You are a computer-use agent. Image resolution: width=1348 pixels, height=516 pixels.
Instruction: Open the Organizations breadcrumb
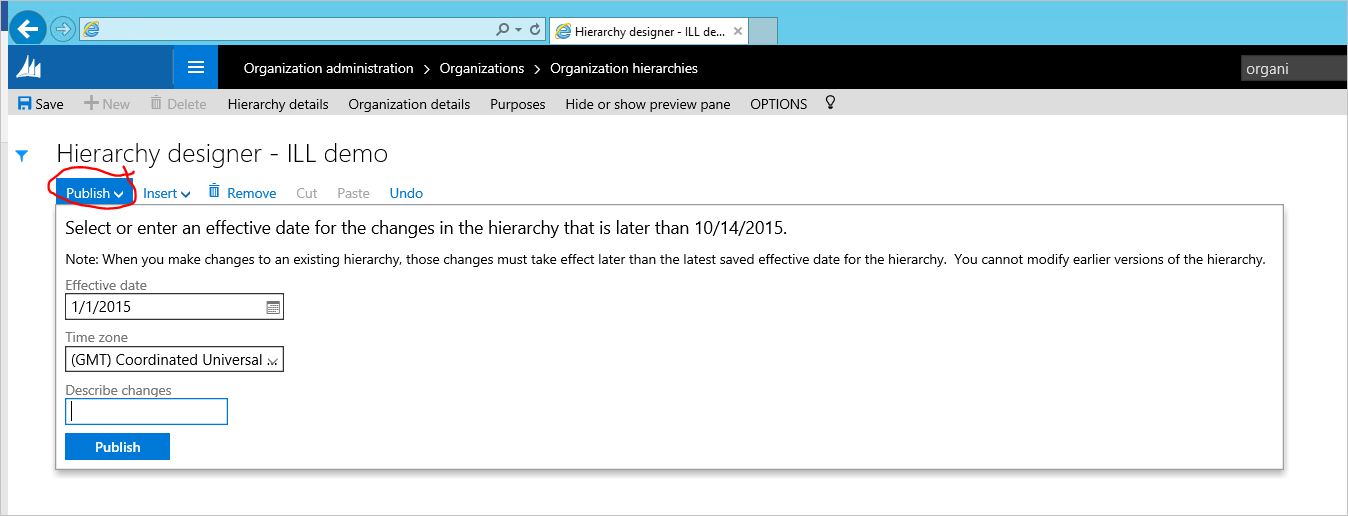[482, 68]
